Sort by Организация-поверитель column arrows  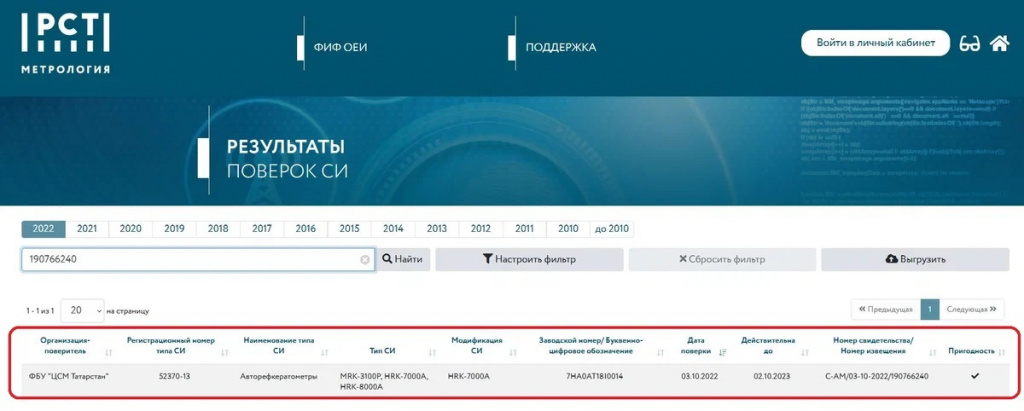click(x=108, y=352)
